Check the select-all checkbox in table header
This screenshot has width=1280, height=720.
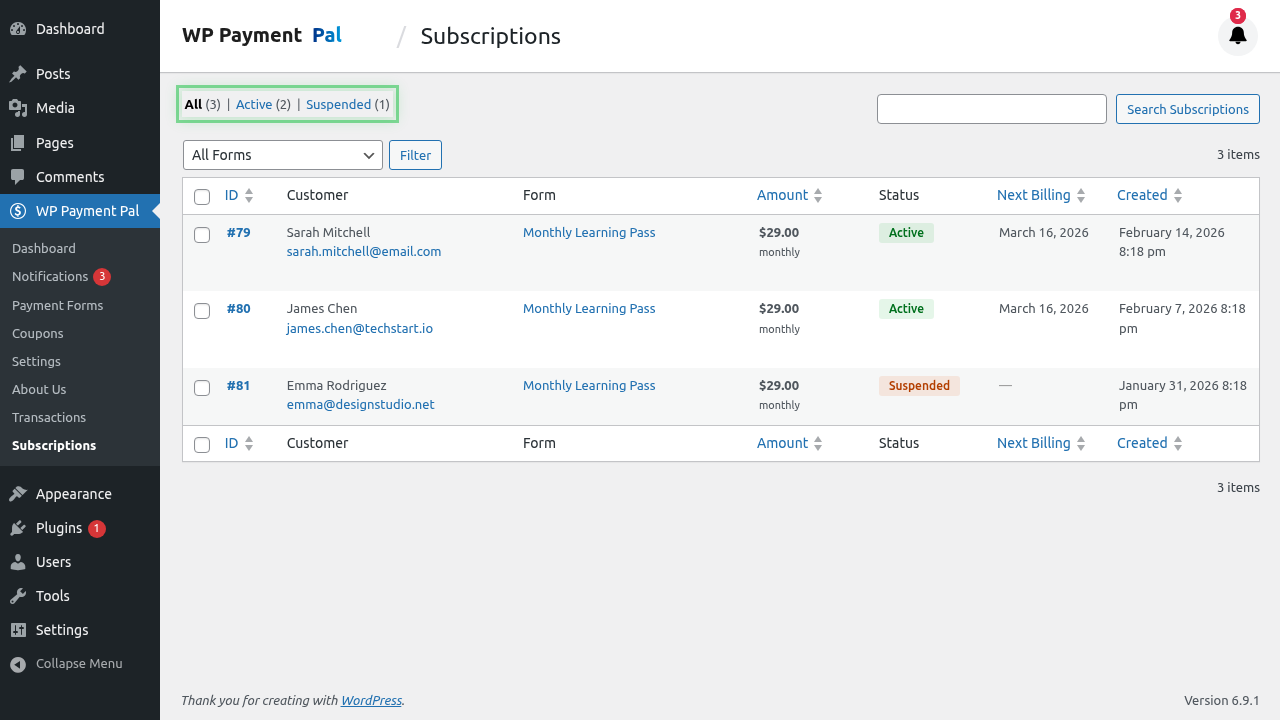coord(202,196)
